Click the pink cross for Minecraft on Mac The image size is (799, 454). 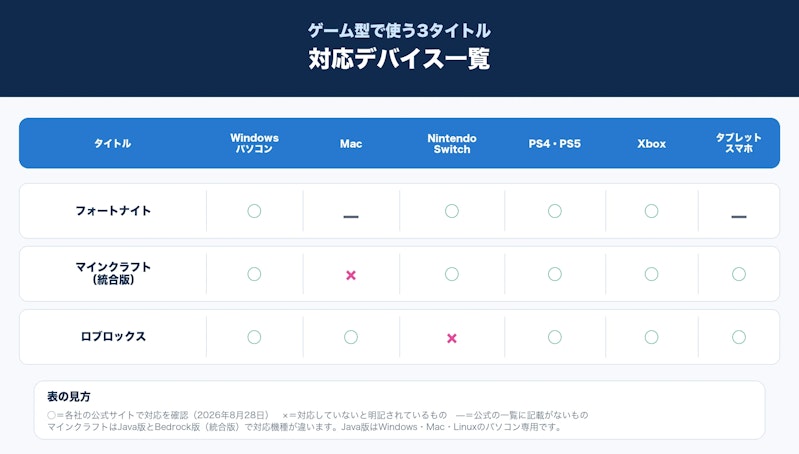point(351,275)
